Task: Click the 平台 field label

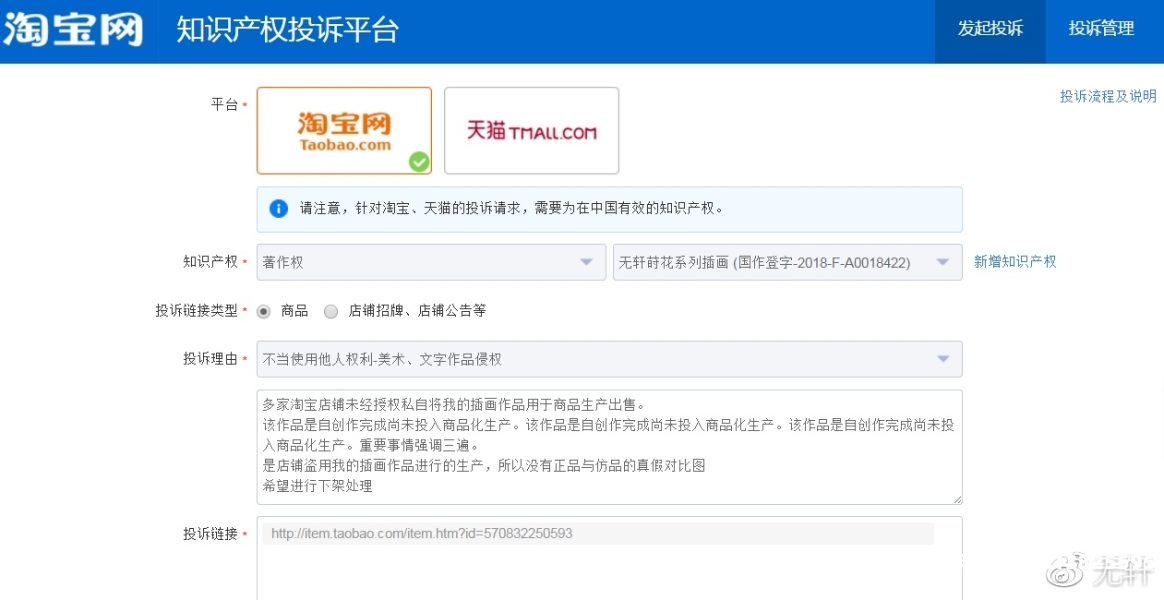Action: pos(224,105)
